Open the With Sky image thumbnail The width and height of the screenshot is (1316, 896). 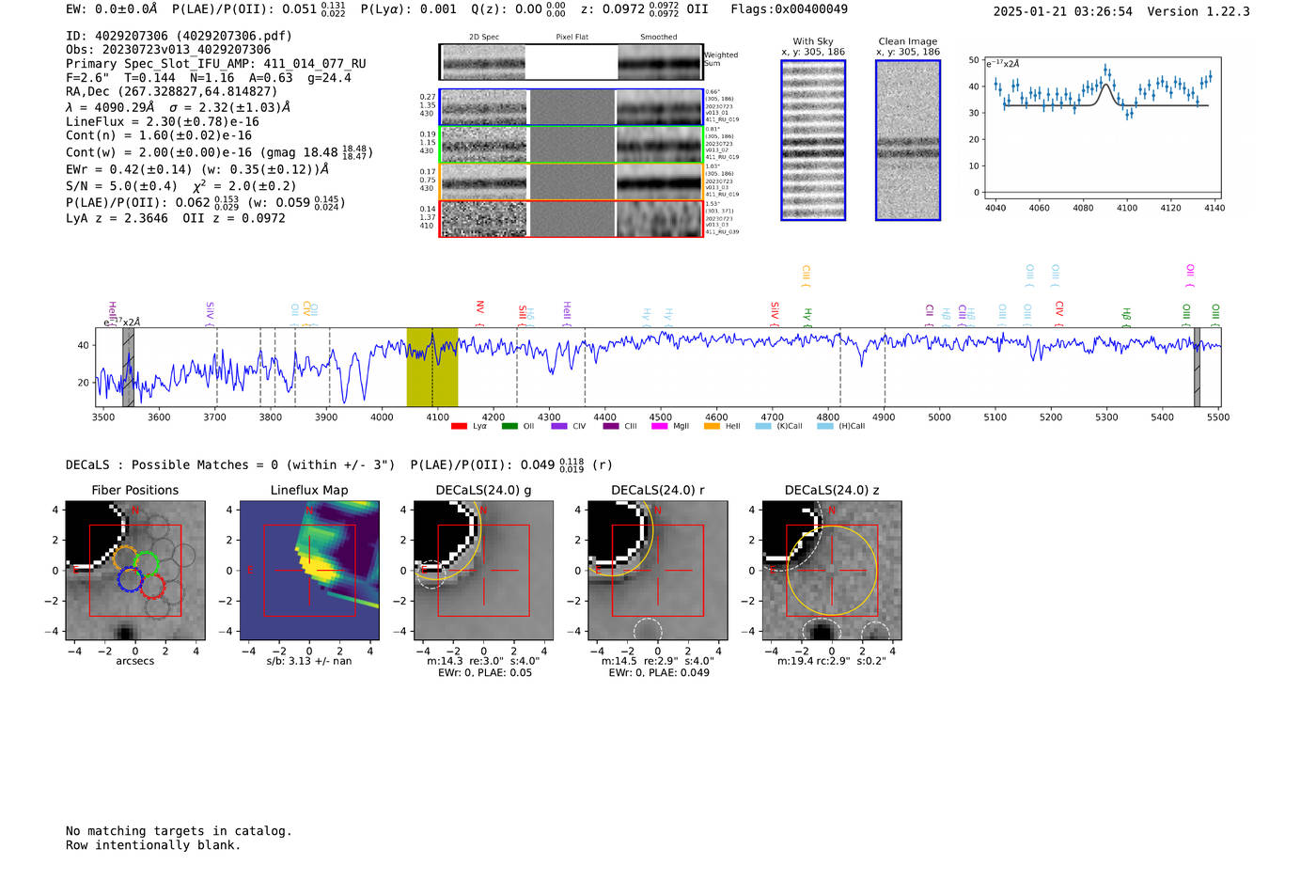pyautogui.click(x=813, y=140)
